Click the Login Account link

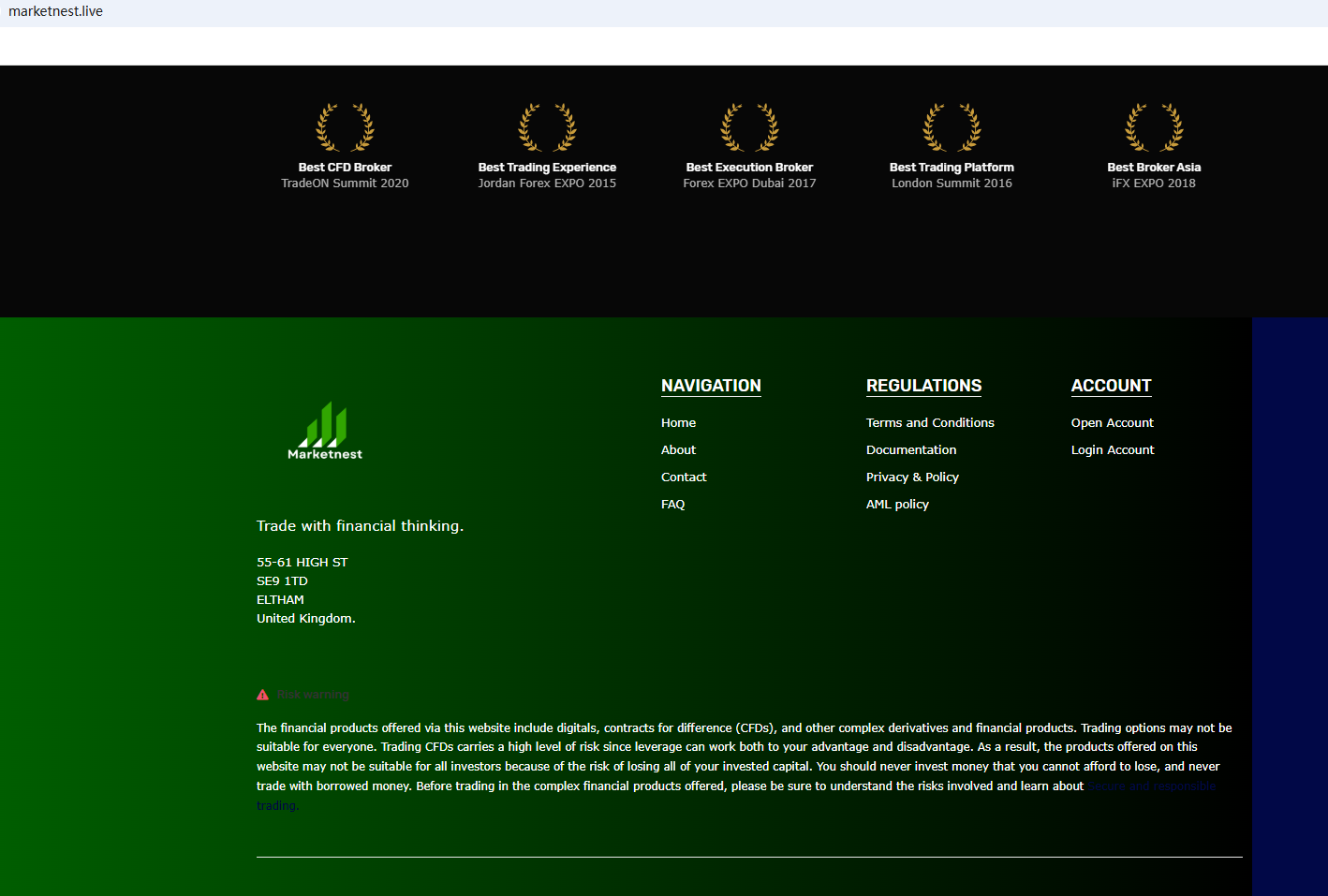coord(1113,450)
